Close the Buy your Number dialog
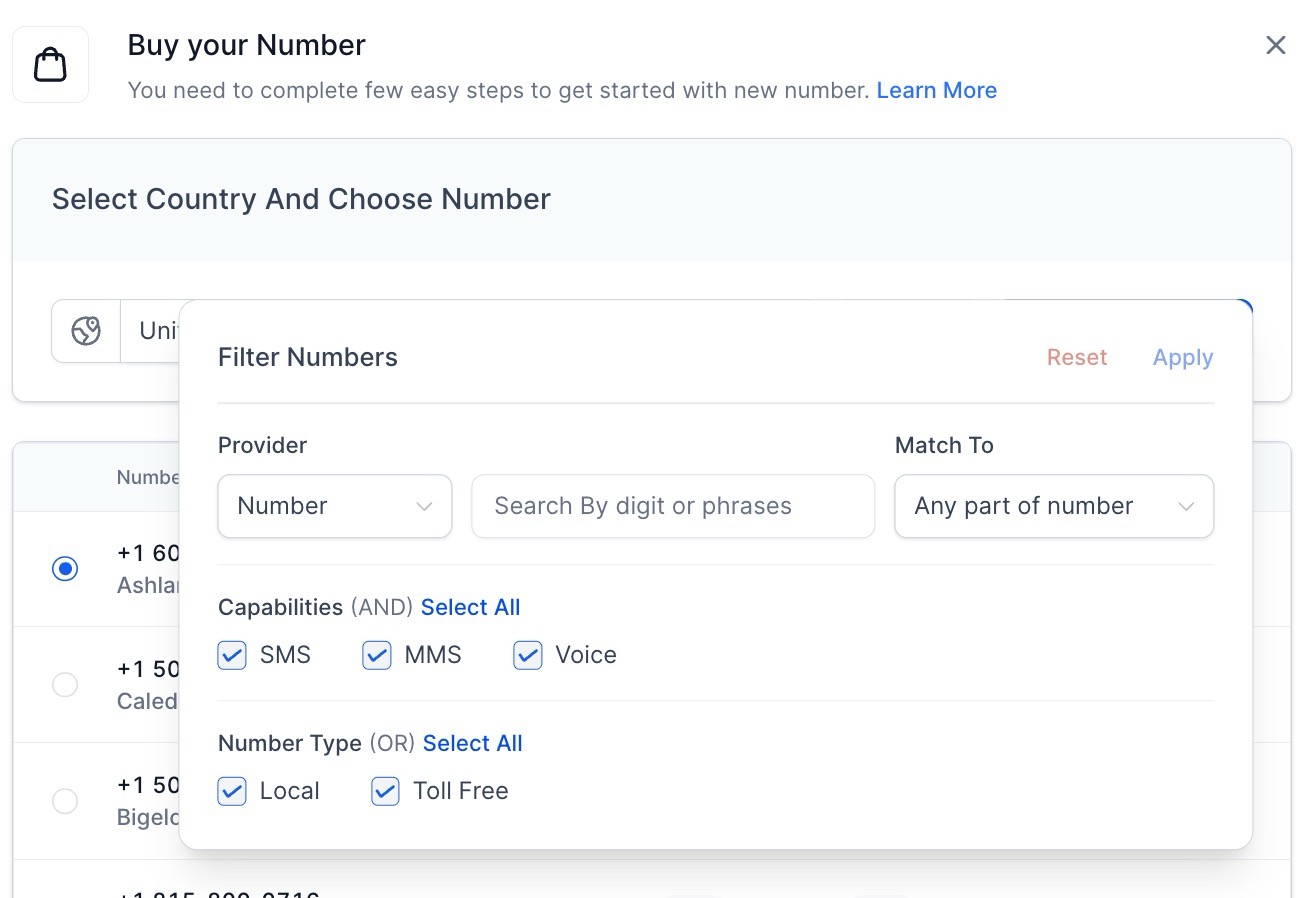1312x898 pixels. click(1275, 45)
